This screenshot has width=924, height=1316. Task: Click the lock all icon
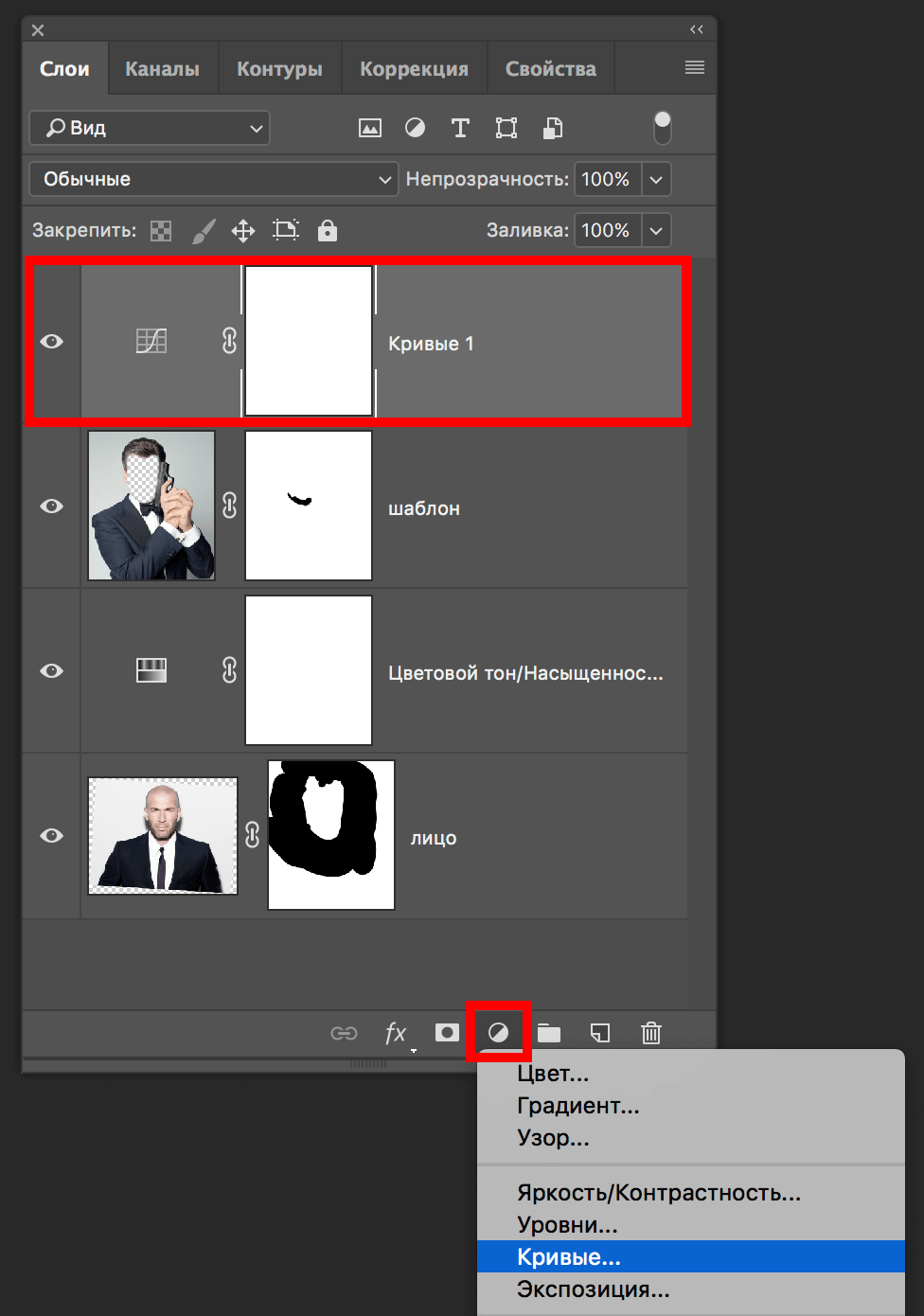(328, 230)
